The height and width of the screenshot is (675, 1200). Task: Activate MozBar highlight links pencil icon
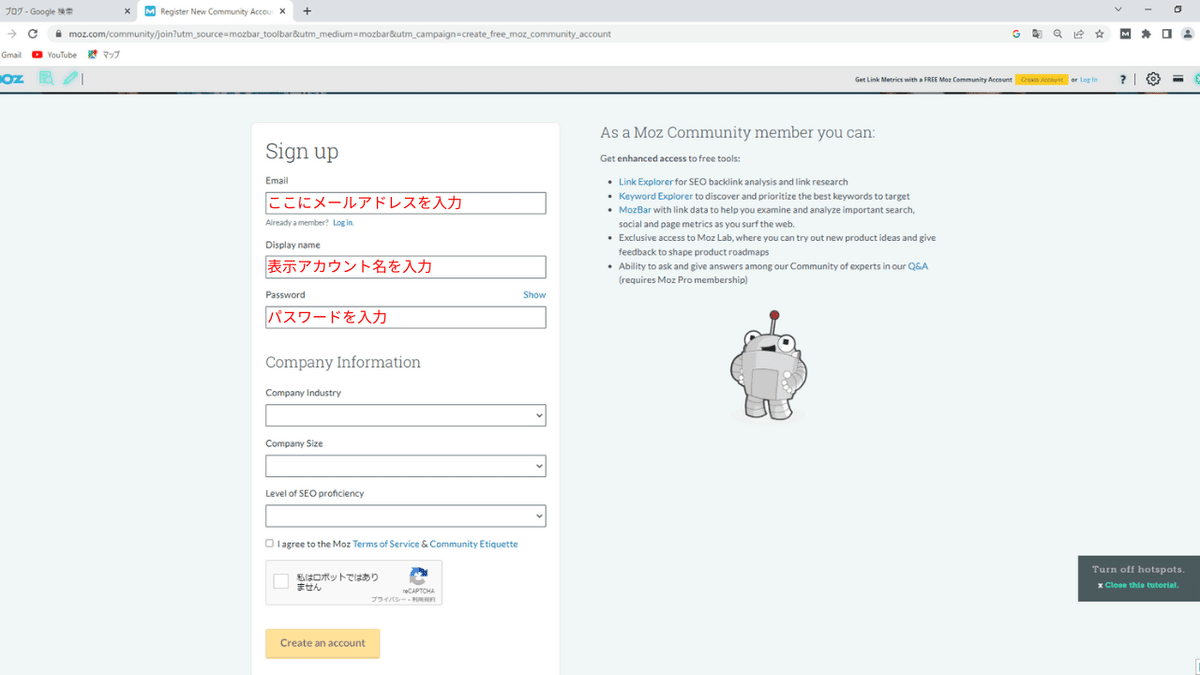click(70, 79)
